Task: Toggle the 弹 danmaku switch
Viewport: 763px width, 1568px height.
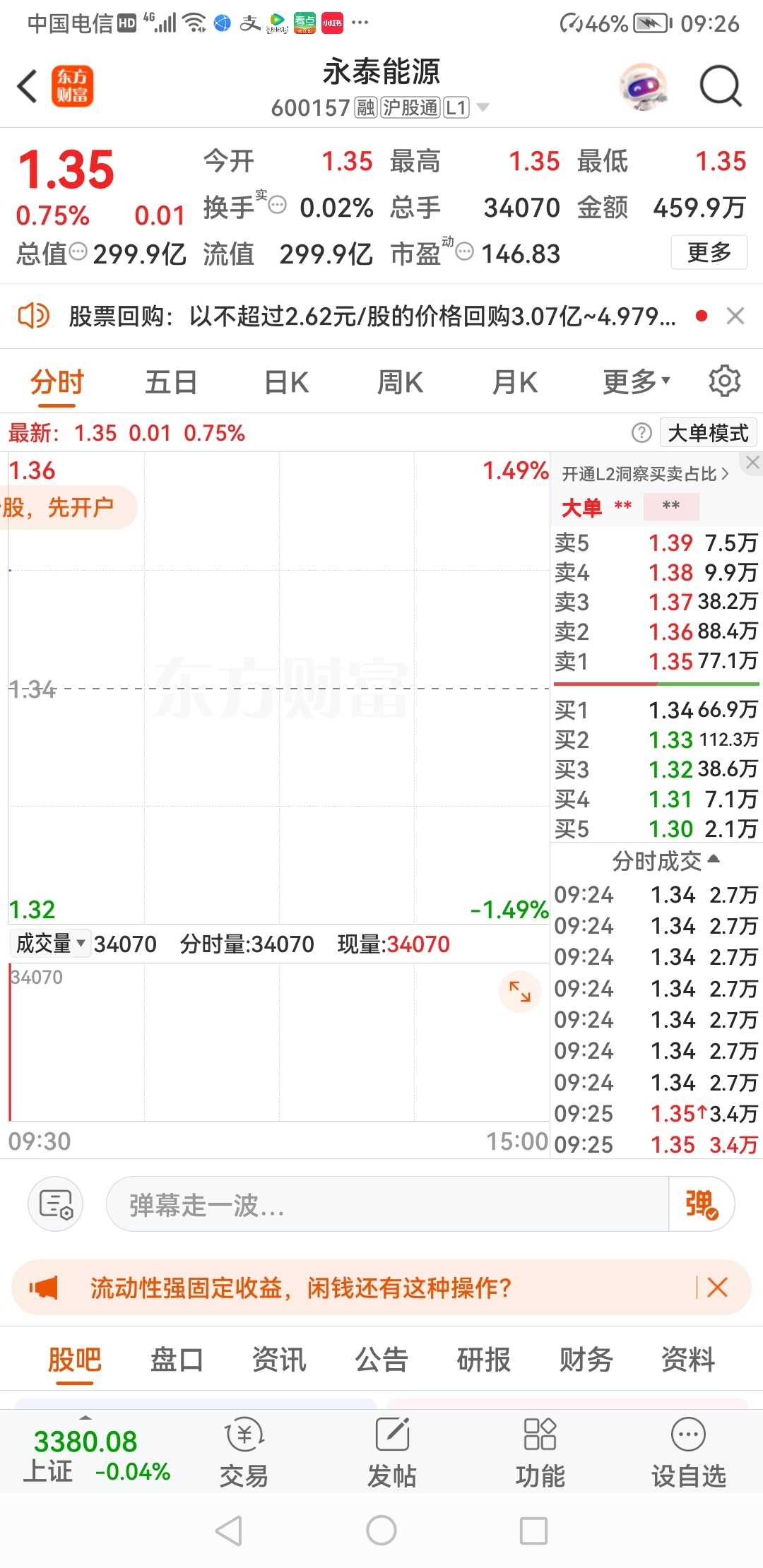Action: [702, 1204]
